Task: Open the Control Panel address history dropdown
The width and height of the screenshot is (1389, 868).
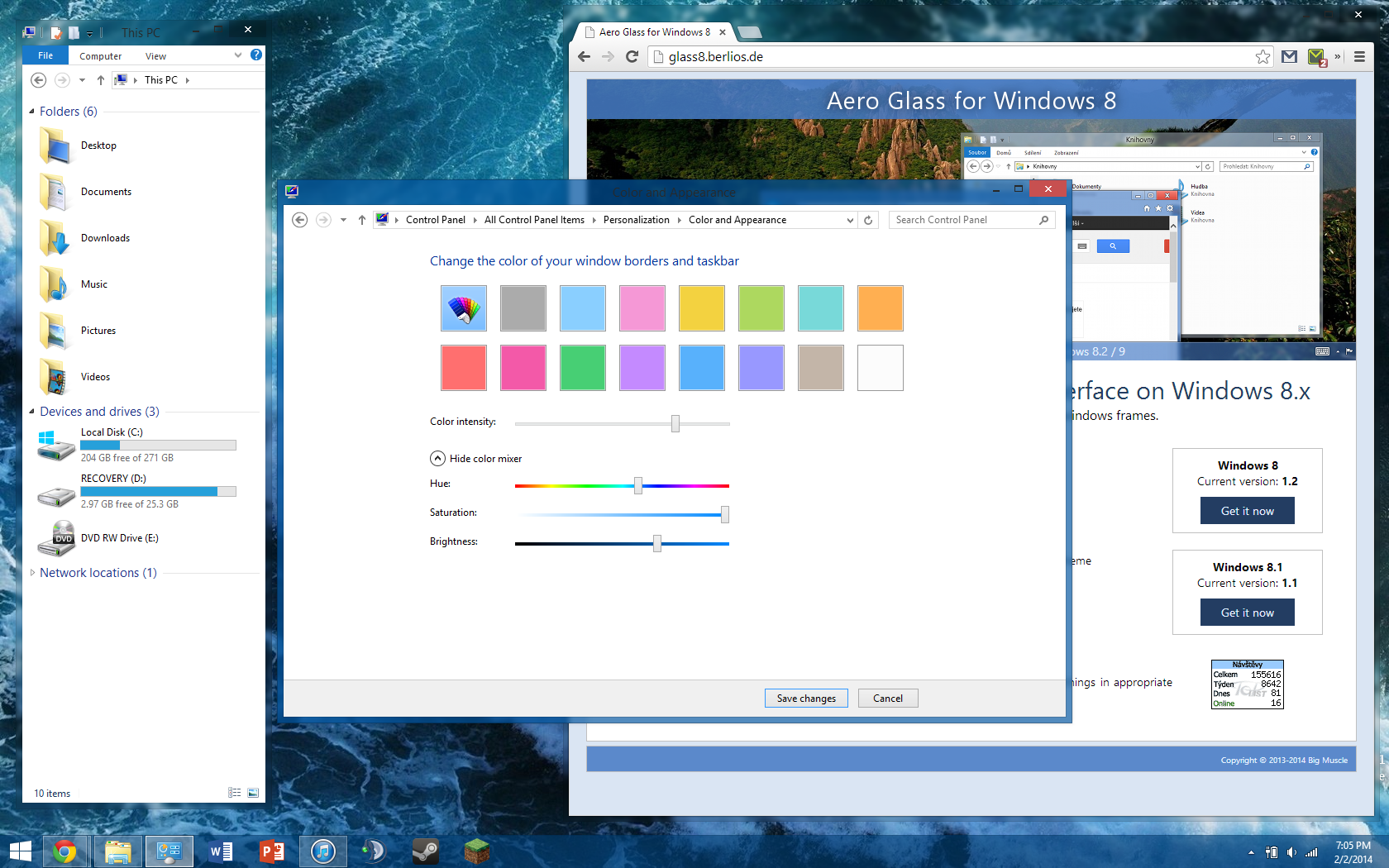Action: [x=850, y=220]
